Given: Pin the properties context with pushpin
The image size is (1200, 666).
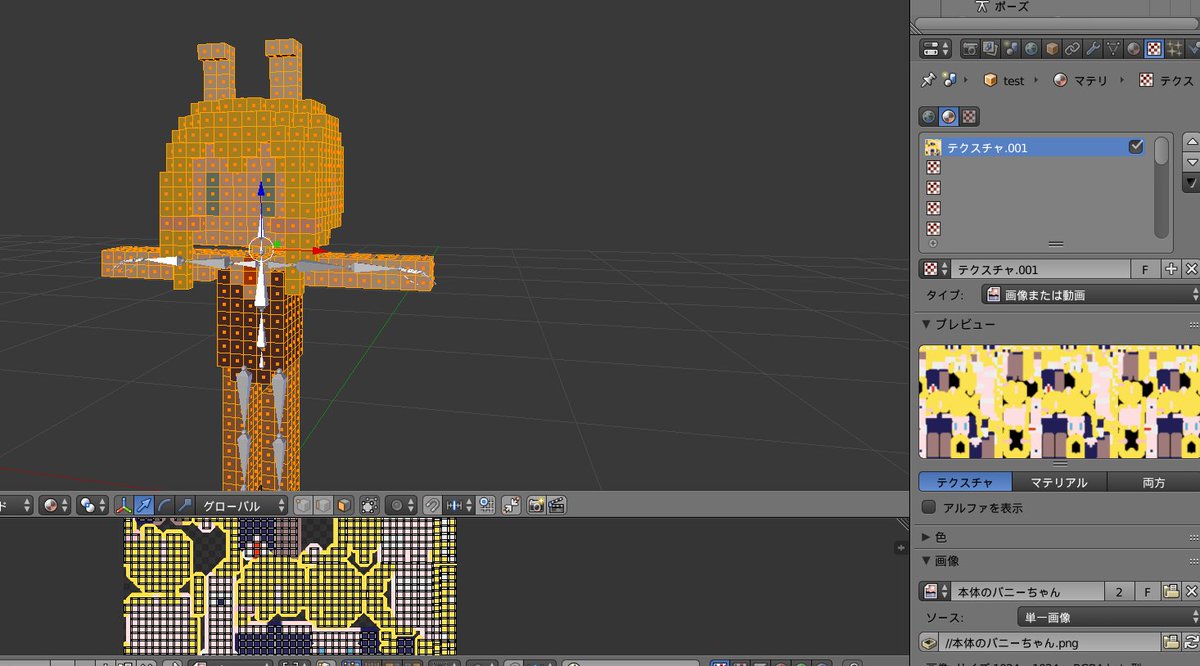Looking at the screenshot, I should (x=929, y=80).
